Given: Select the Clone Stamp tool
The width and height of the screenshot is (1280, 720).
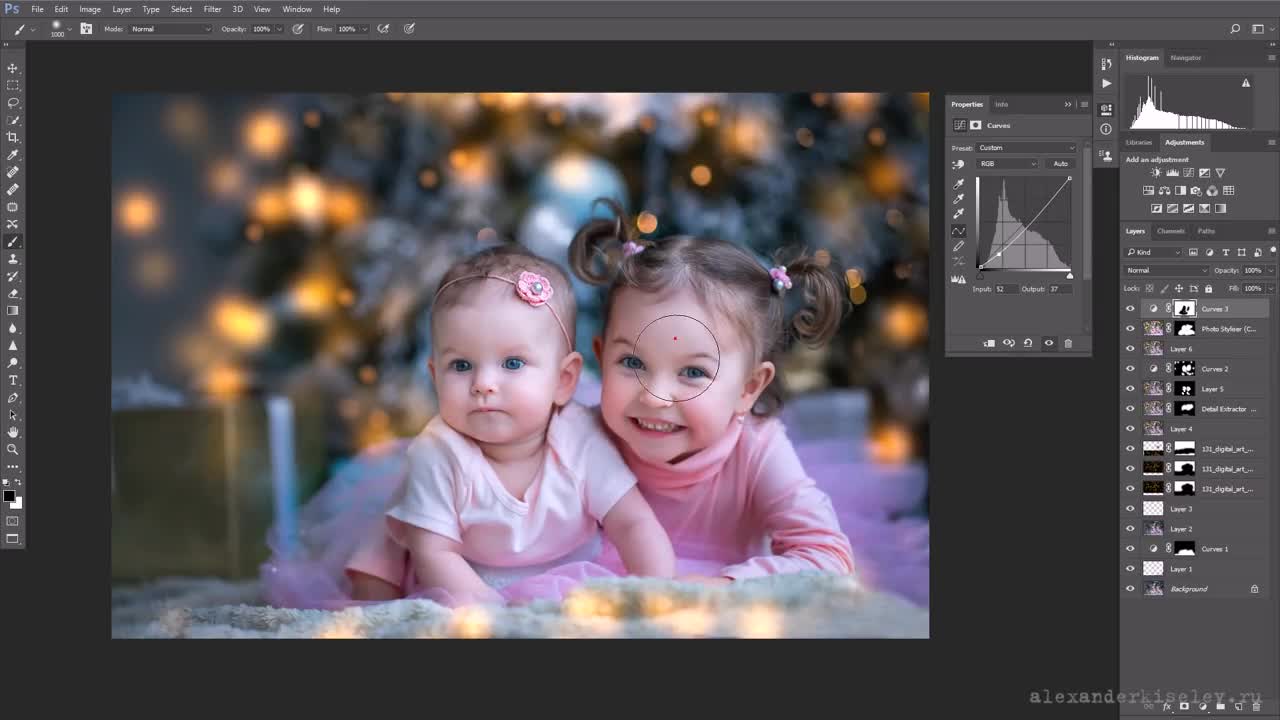Looking at the screenshot, I should [x=13, y=259].
